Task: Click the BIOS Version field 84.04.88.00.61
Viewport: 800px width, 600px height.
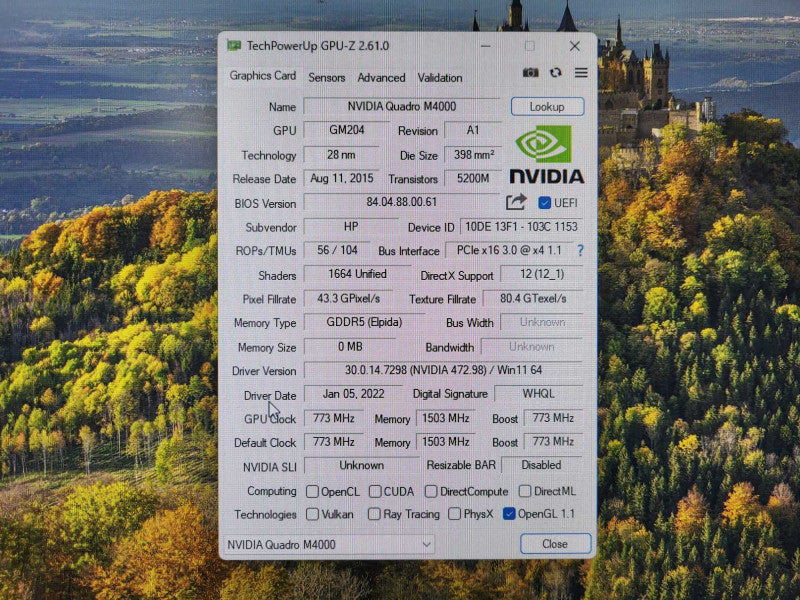Action: click(x=402, y=202)
